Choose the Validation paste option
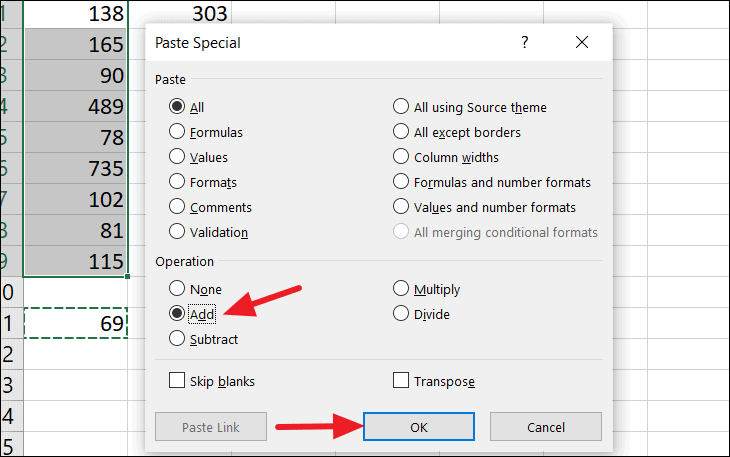The height and width of the screenshot is (457, 730). coord(177,232)
